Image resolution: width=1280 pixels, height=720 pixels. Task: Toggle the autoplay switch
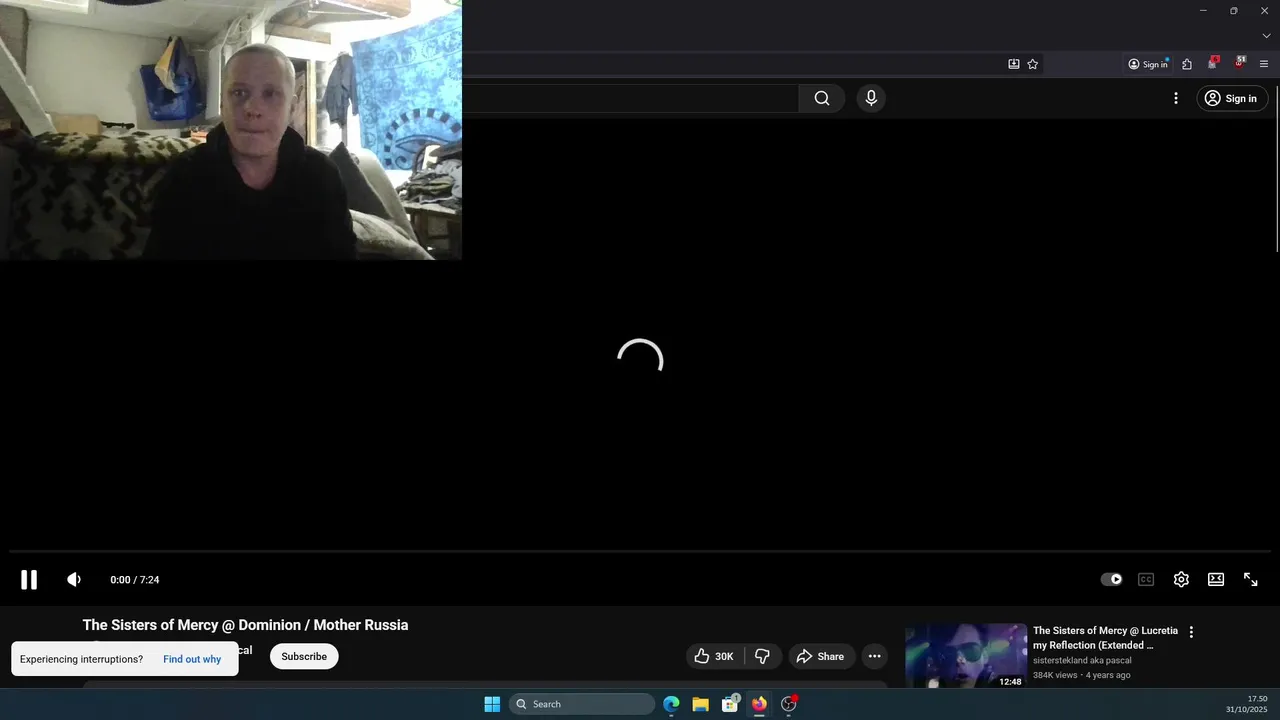point(1111,579)
